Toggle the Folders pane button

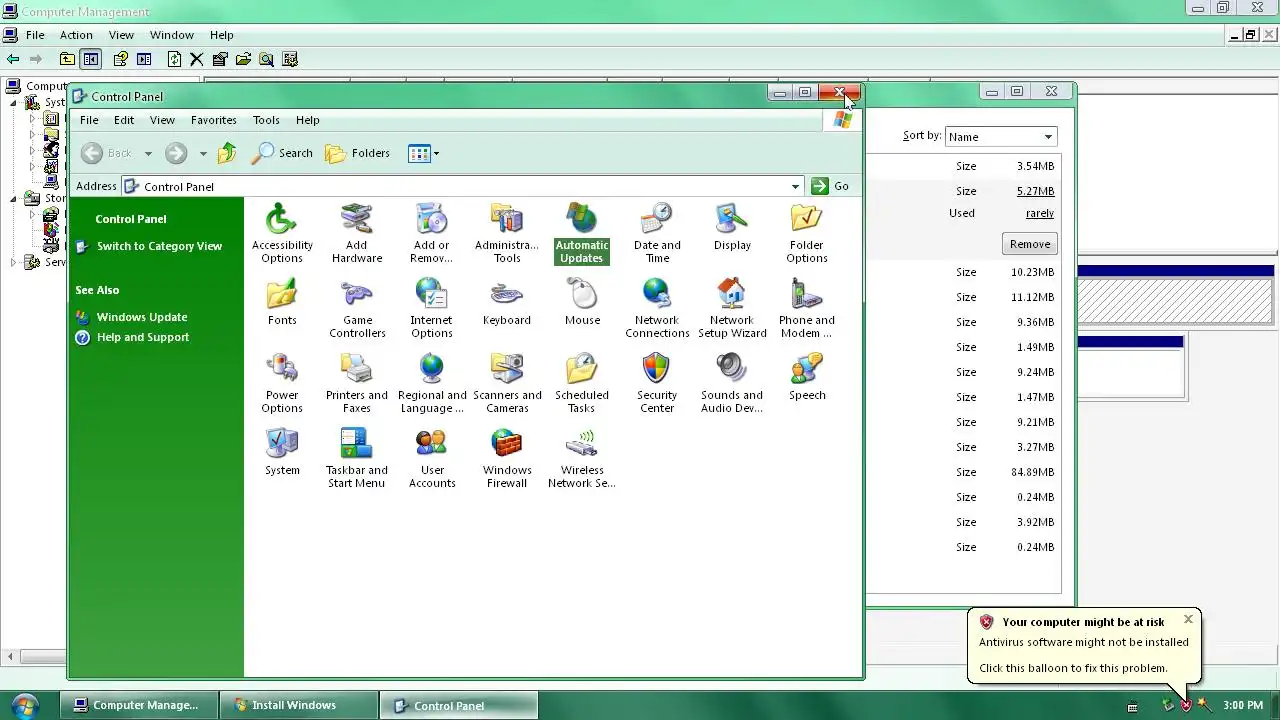point(358,153)
